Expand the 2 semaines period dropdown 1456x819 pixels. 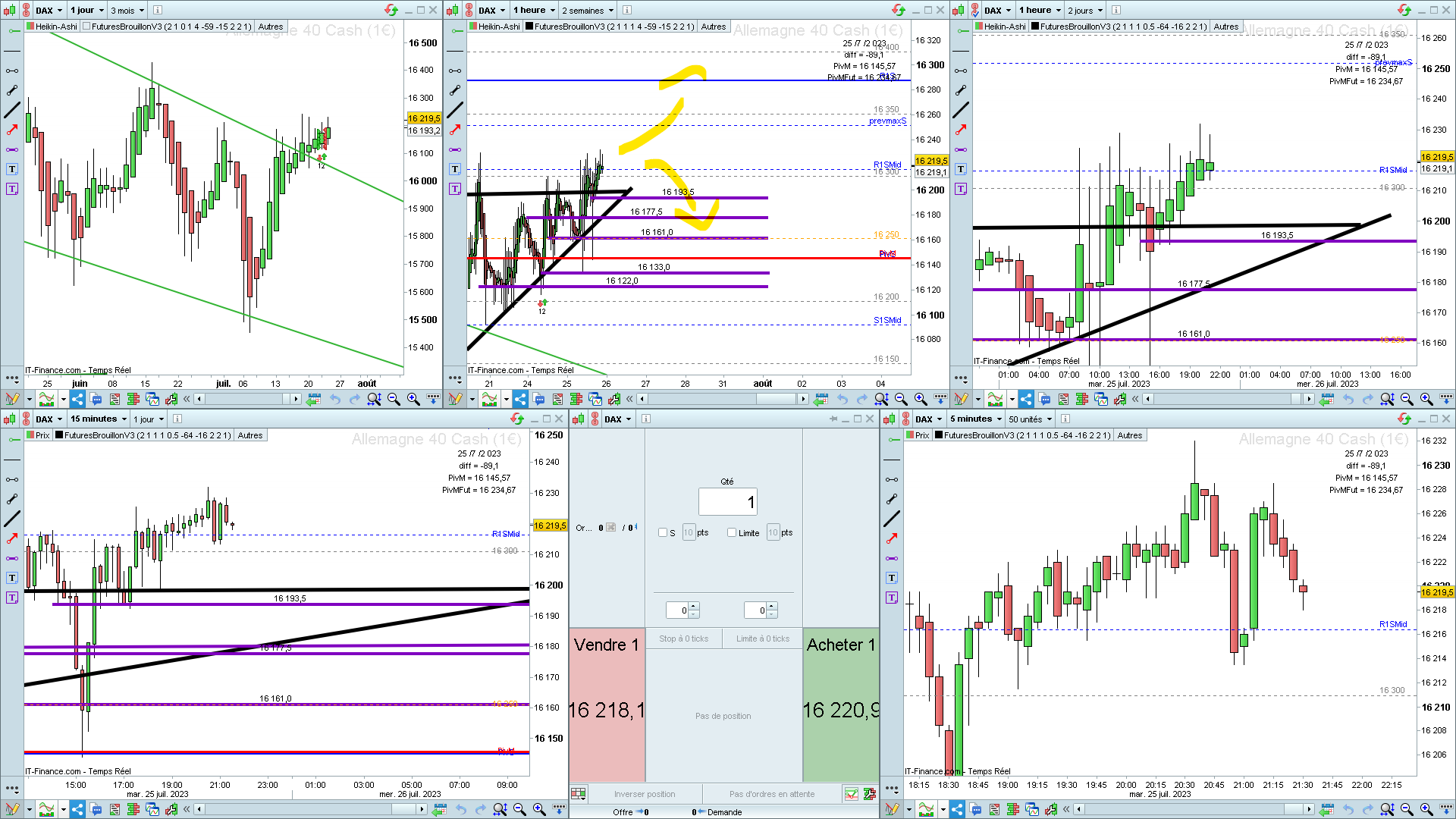588,10
